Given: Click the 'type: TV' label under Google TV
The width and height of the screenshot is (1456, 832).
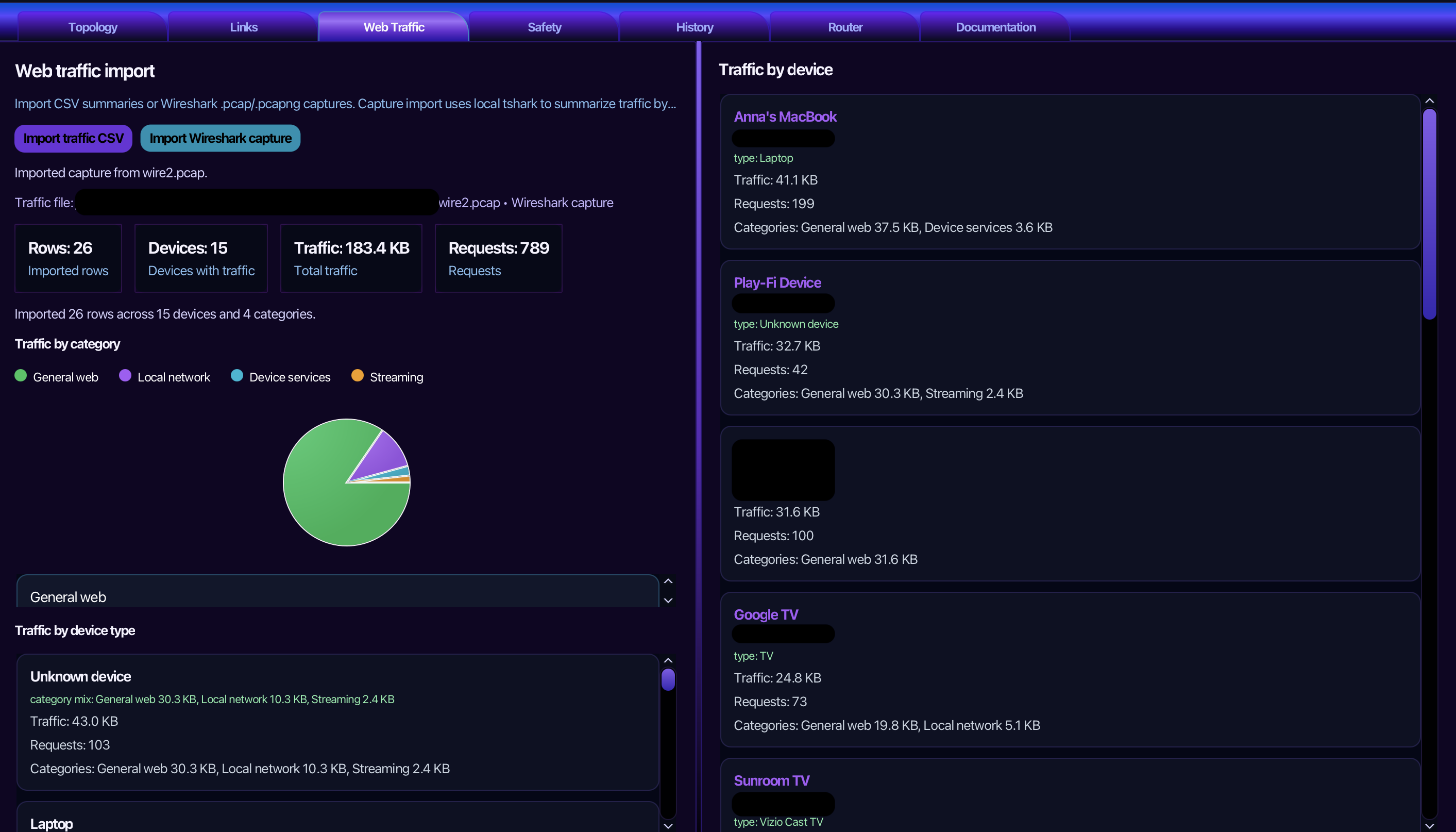Looking at the screenshot, I should (753, 656).
